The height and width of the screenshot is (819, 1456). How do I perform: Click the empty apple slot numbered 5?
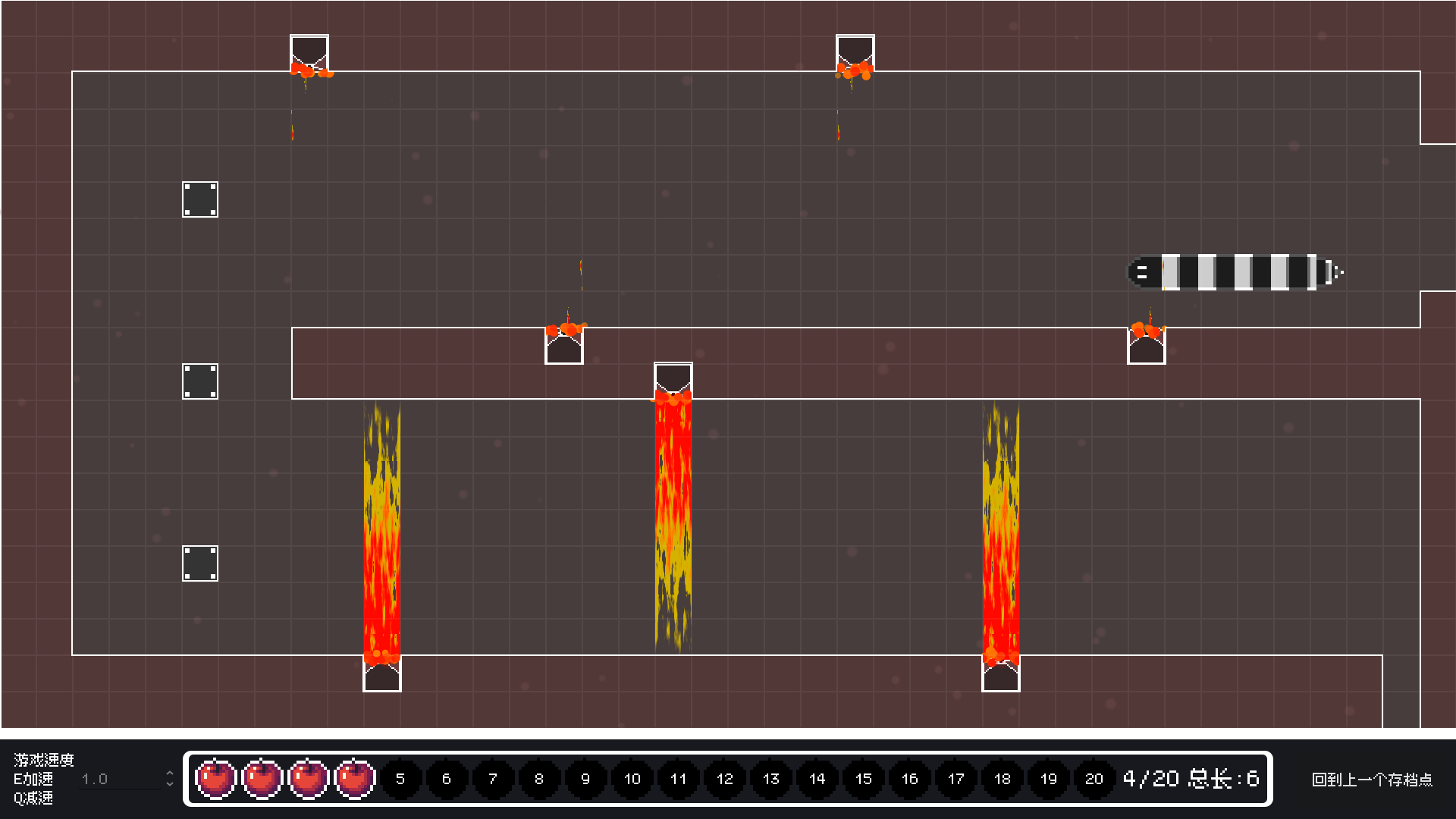coord(400,779)
